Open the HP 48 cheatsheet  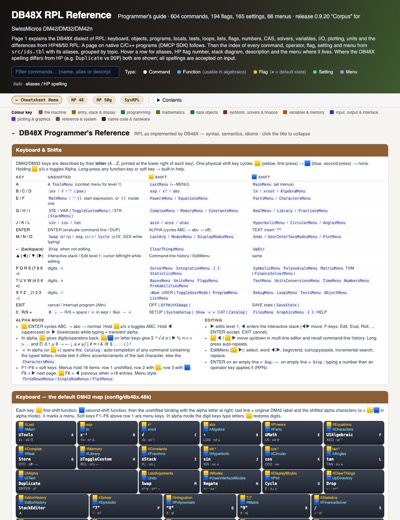pyautogui.click(x=77, y=100)
